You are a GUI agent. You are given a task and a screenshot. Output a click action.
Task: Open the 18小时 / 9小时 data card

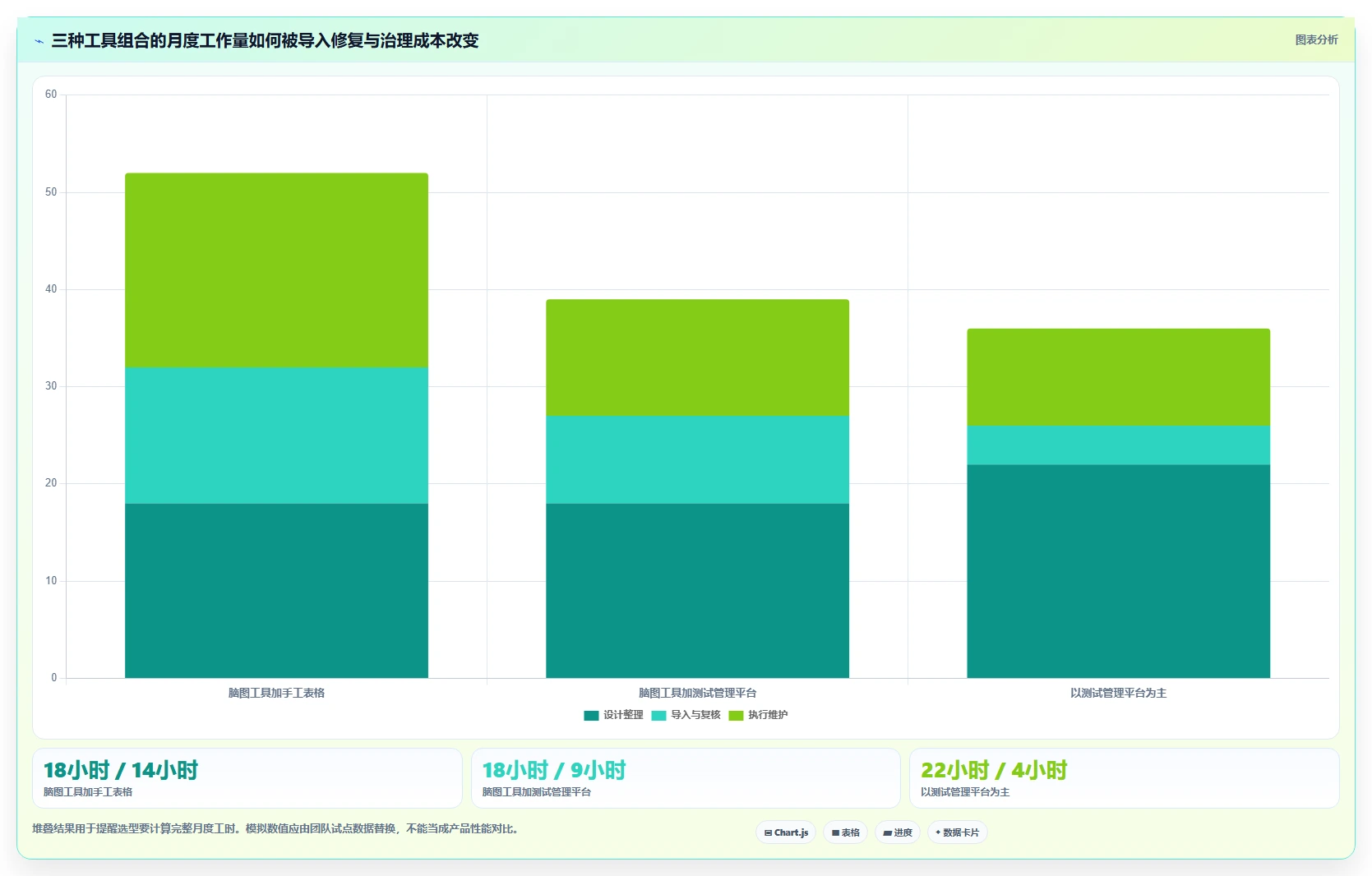pos(686,778)
